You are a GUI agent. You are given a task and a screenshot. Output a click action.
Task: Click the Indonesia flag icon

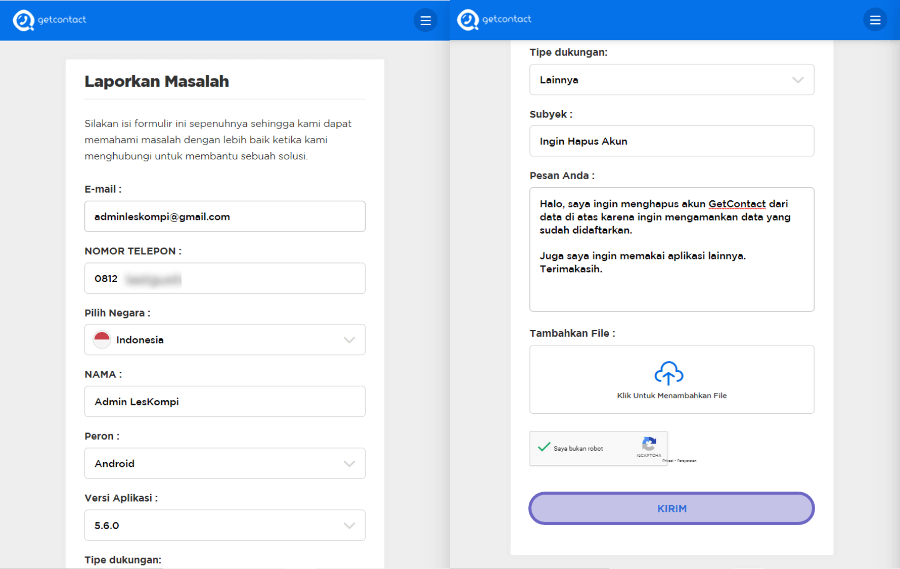pyautogui.click(x=102, y=339)
